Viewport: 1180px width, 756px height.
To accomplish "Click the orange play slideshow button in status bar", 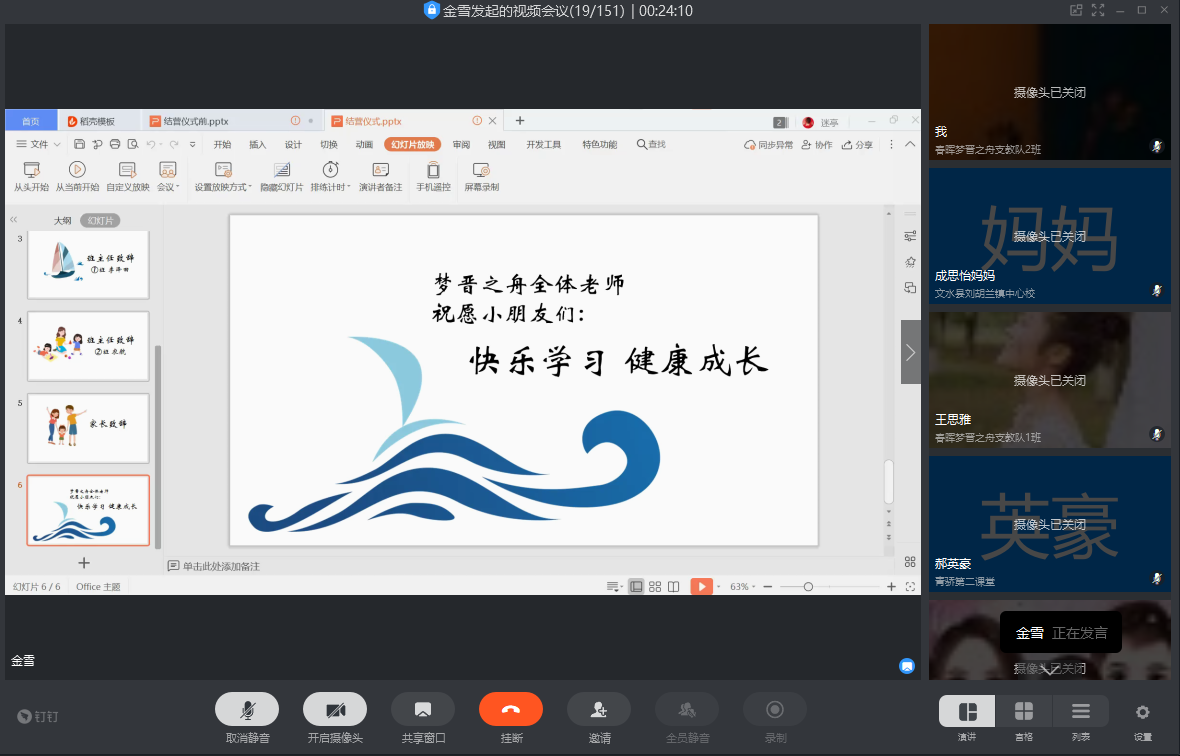I will 701,587.
